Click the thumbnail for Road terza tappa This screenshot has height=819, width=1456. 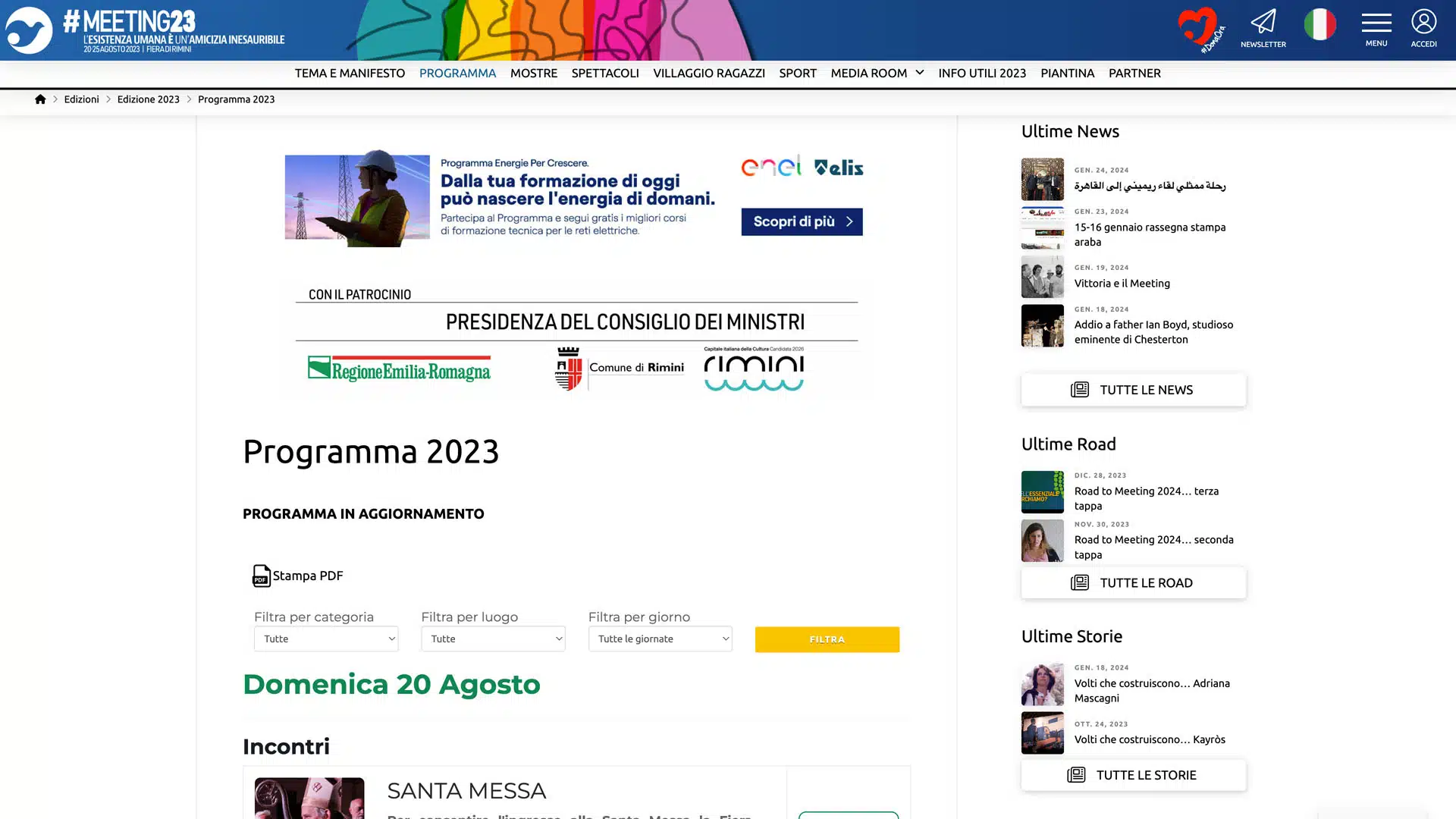tap(1042, 491)
